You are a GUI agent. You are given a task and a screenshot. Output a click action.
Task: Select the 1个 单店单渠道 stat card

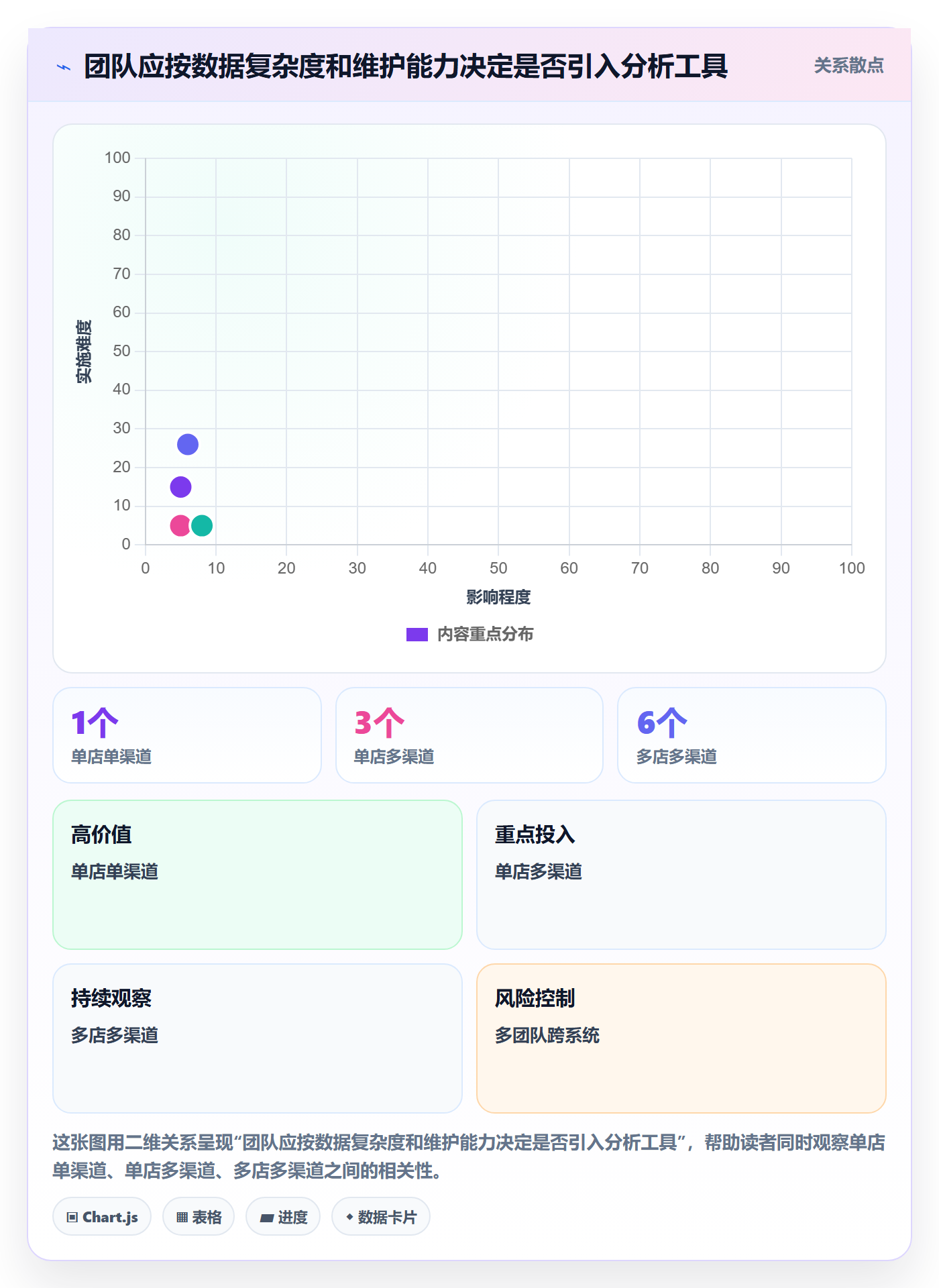[187, 735]
